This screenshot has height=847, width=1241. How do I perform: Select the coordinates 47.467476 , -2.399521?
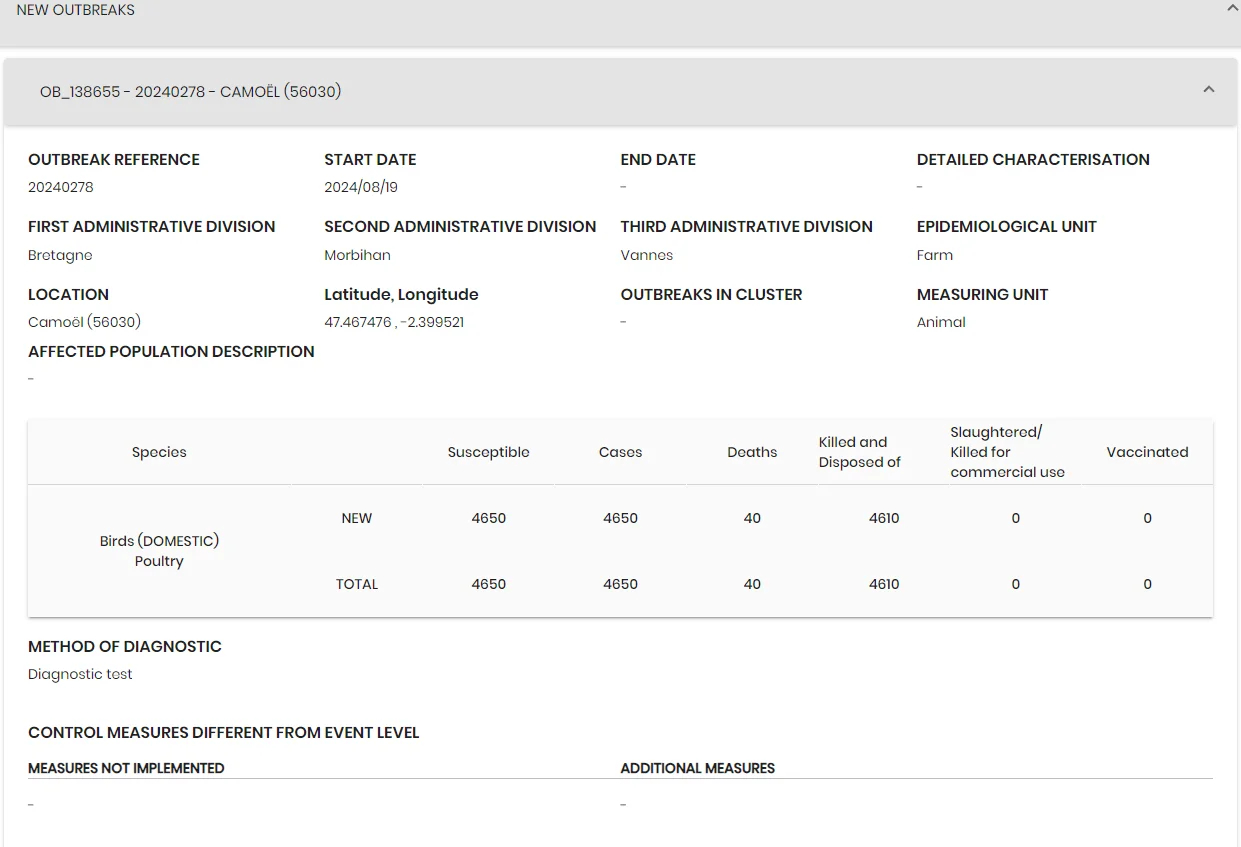pyautogui.click(x=394, y=322)
